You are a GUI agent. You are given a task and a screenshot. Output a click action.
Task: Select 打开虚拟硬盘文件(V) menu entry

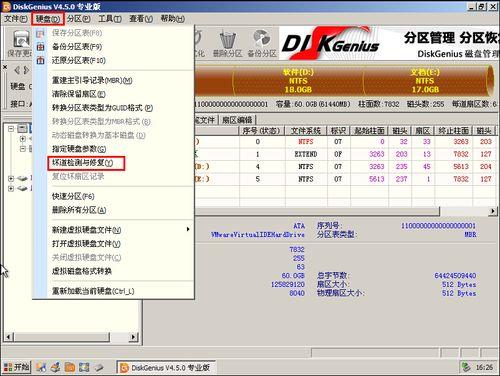coord(113,244)
